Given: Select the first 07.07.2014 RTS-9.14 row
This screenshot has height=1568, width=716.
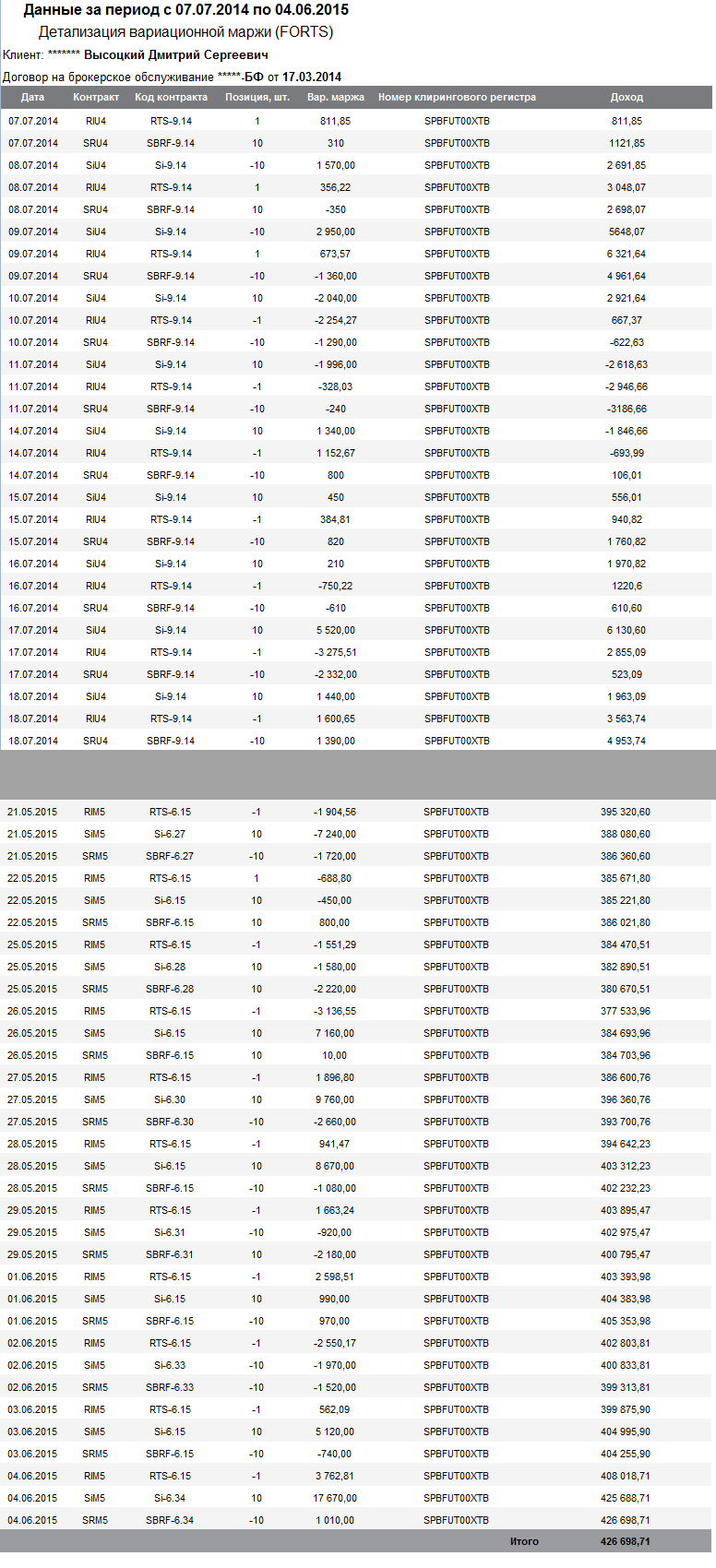Looking at the screenshot, I should [x=356, y=121].
